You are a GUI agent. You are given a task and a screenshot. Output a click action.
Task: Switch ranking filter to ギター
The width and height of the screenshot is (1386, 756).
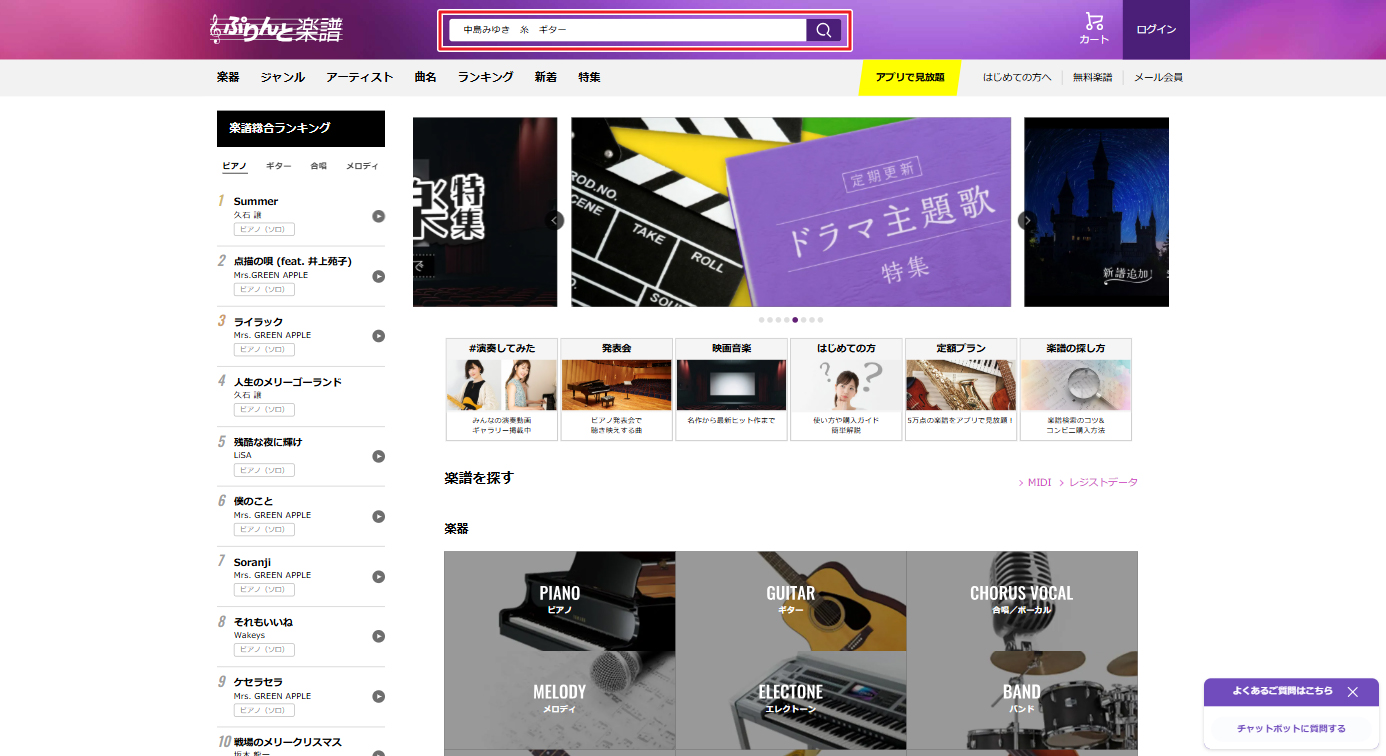click(x=278, y=166)
